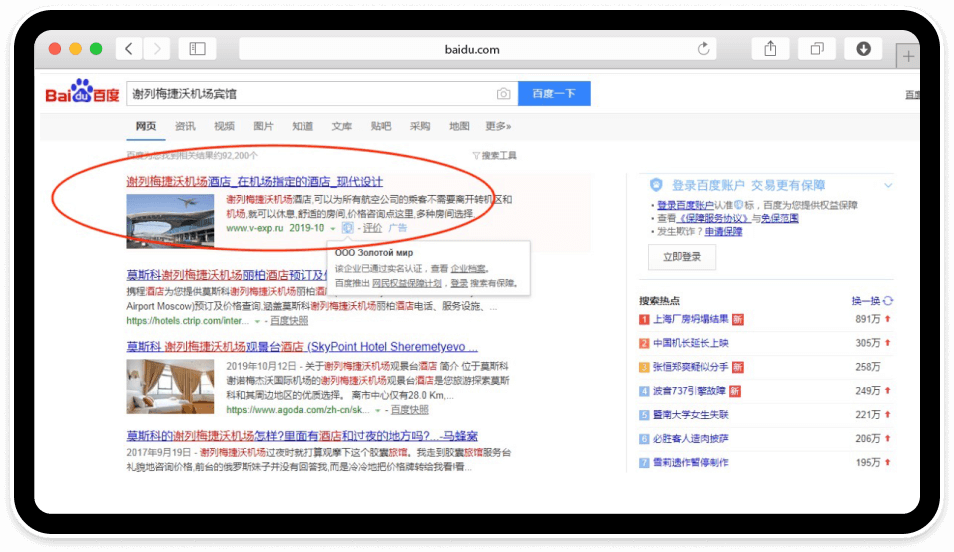
Task: Switch to the 资讯 tab
Action: tap(185, 126)
